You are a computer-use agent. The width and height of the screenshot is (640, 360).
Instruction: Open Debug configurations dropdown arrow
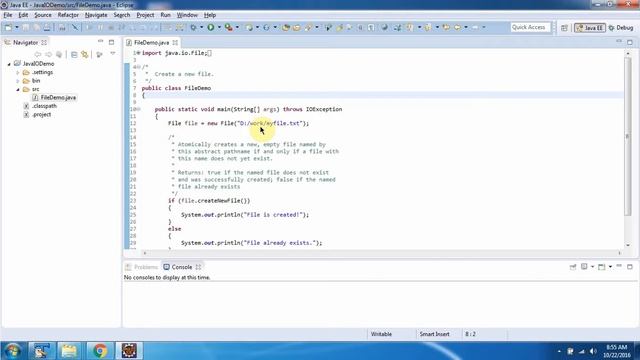point(201,27)
